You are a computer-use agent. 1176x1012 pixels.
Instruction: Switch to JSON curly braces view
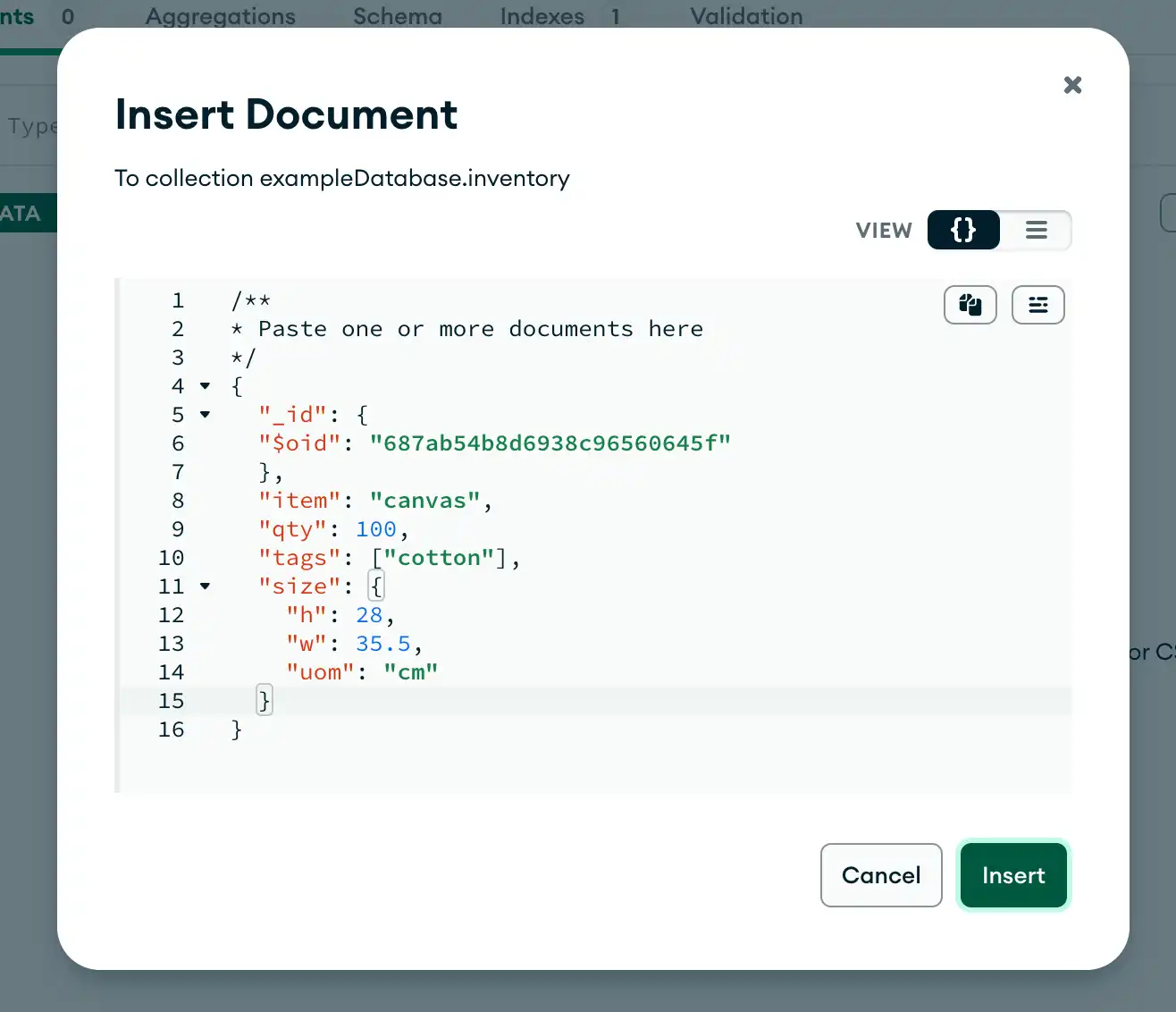click(963, 230)
